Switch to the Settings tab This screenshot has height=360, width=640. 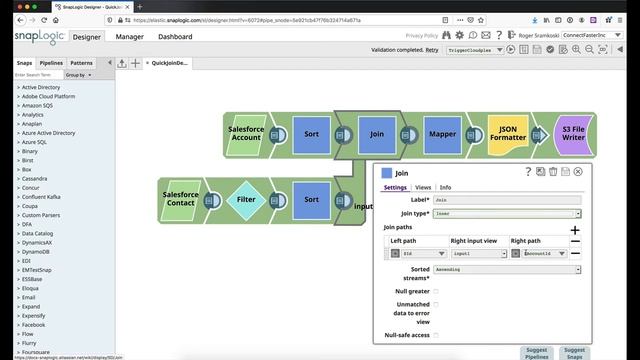click(x=395, y=187)
